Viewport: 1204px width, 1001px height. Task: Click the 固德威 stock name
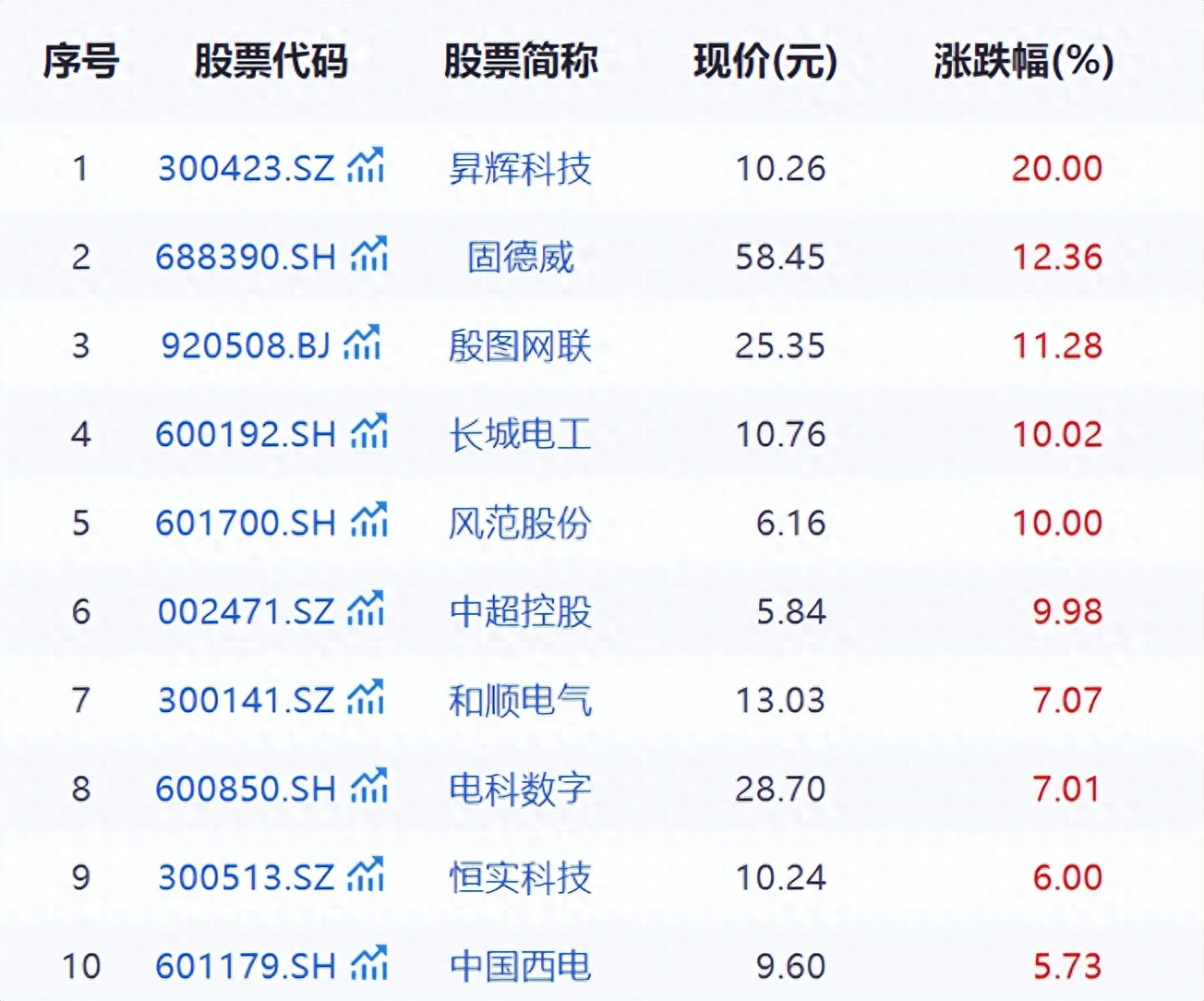pos(520,257)
